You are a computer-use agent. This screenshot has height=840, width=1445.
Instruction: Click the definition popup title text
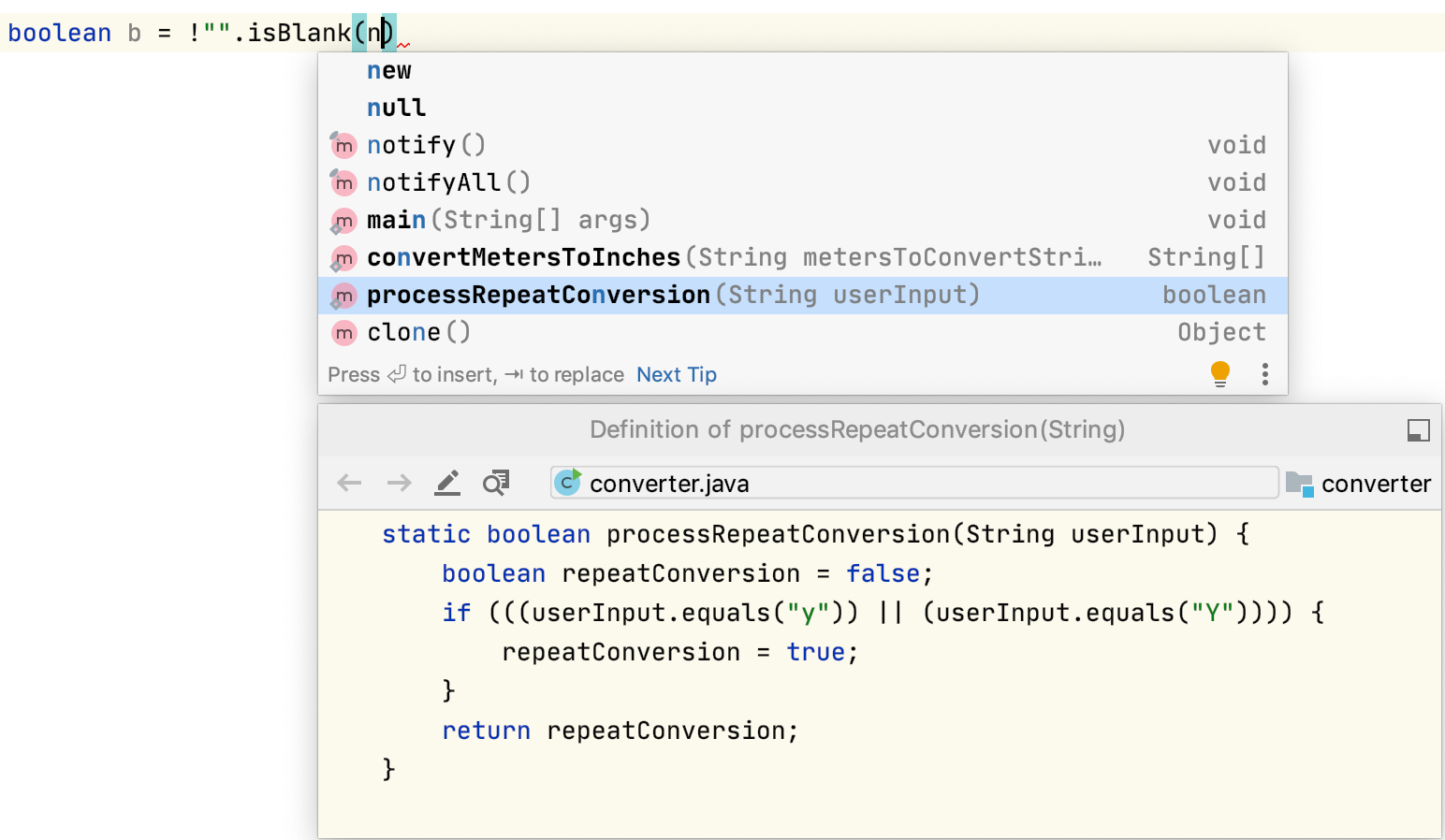click(x=857, y=429)
